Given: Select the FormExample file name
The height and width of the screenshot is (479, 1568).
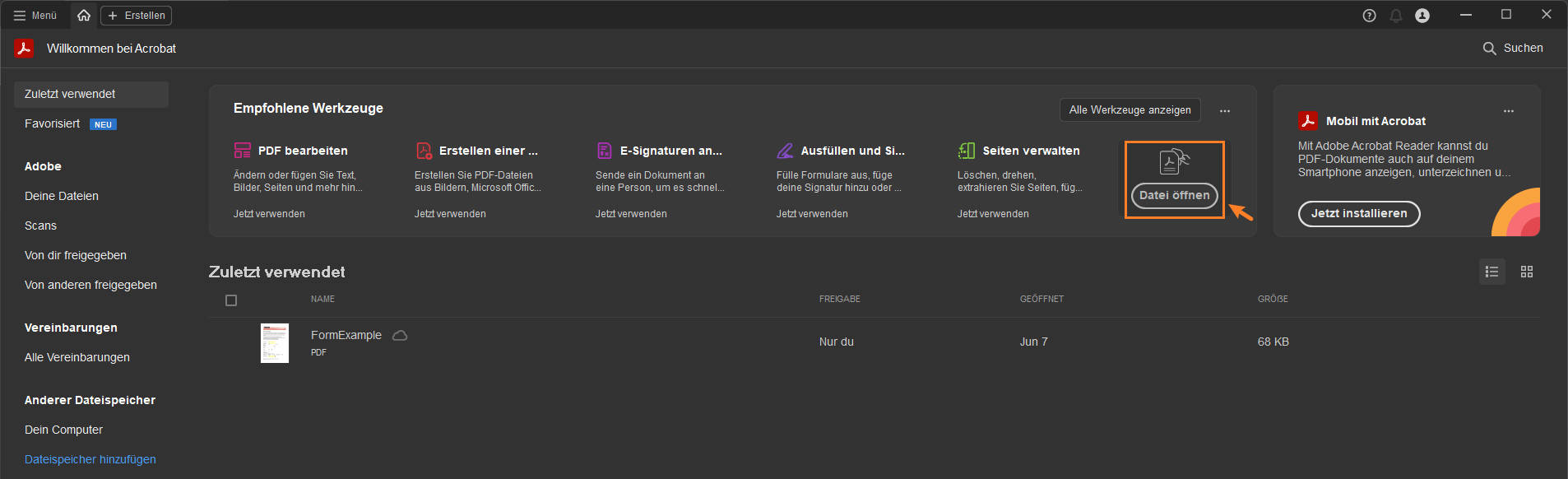Looking at the screenshot, I should click(x=346, y=335).
